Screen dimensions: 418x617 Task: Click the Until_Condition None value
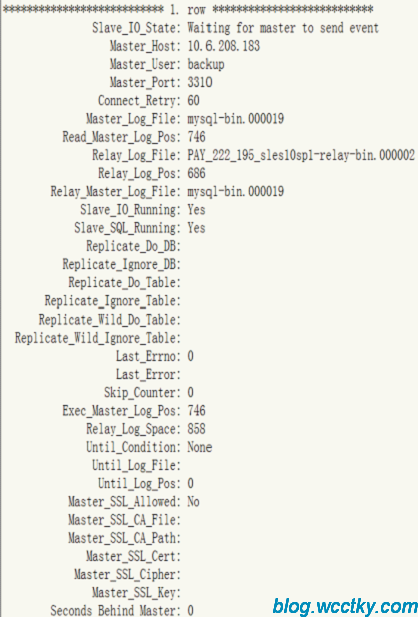200,447
